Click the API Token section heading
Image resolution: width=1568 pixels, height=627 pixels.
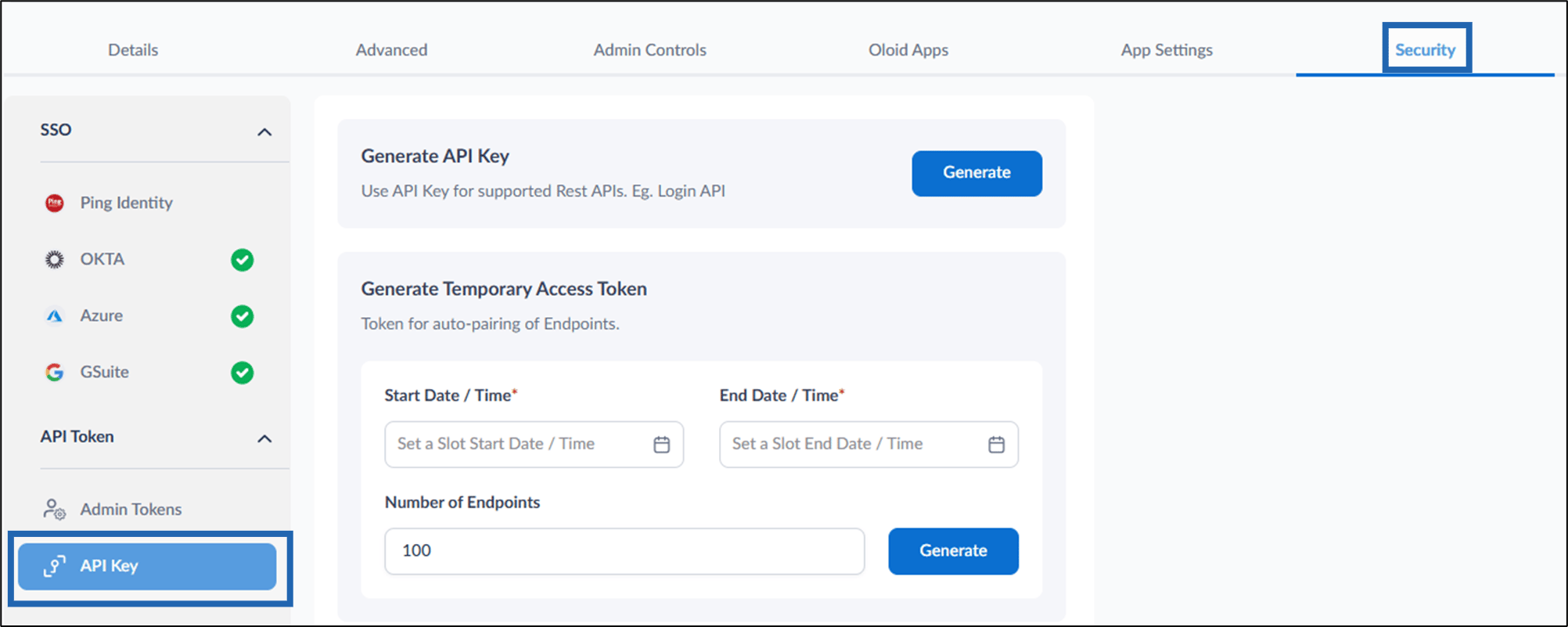coord(77,437)
